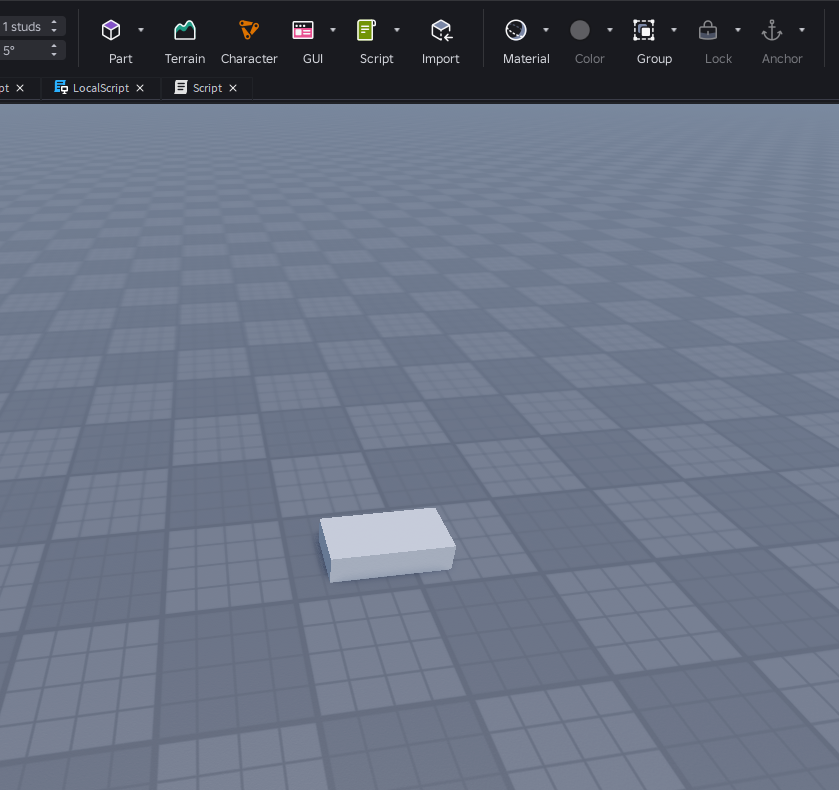Click the Group tool icon
Screen dimensions: 839x790
click(644, 31)
